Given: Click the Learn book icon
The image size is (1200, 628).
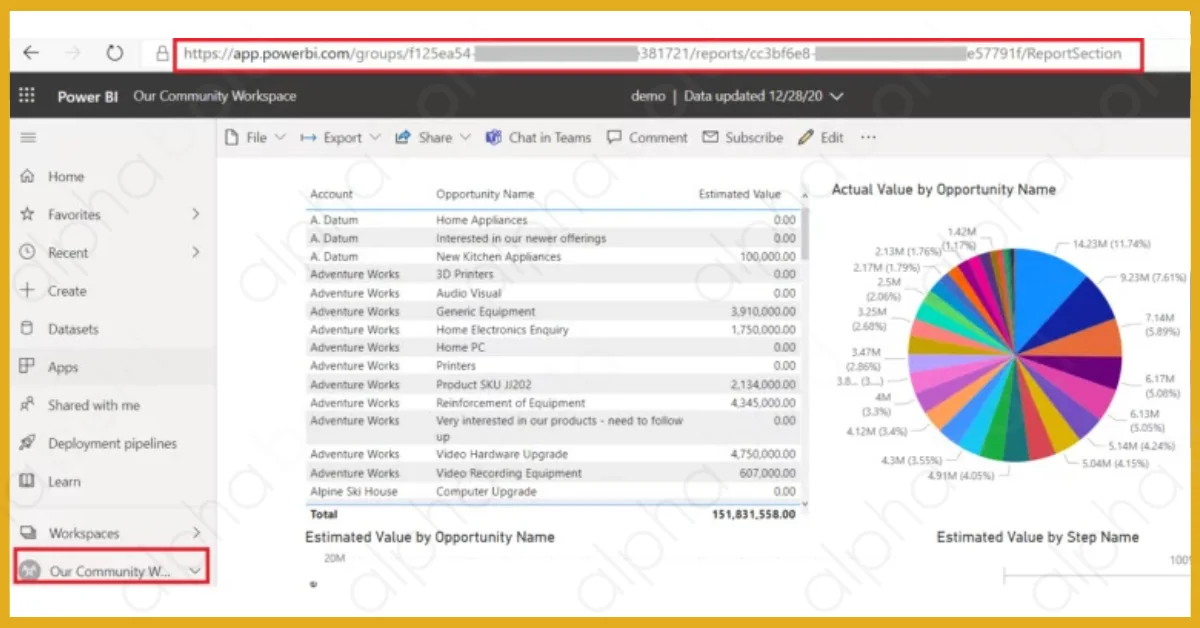Looking at the screenshot, I should pyautogui.click(x=27, y=481).
